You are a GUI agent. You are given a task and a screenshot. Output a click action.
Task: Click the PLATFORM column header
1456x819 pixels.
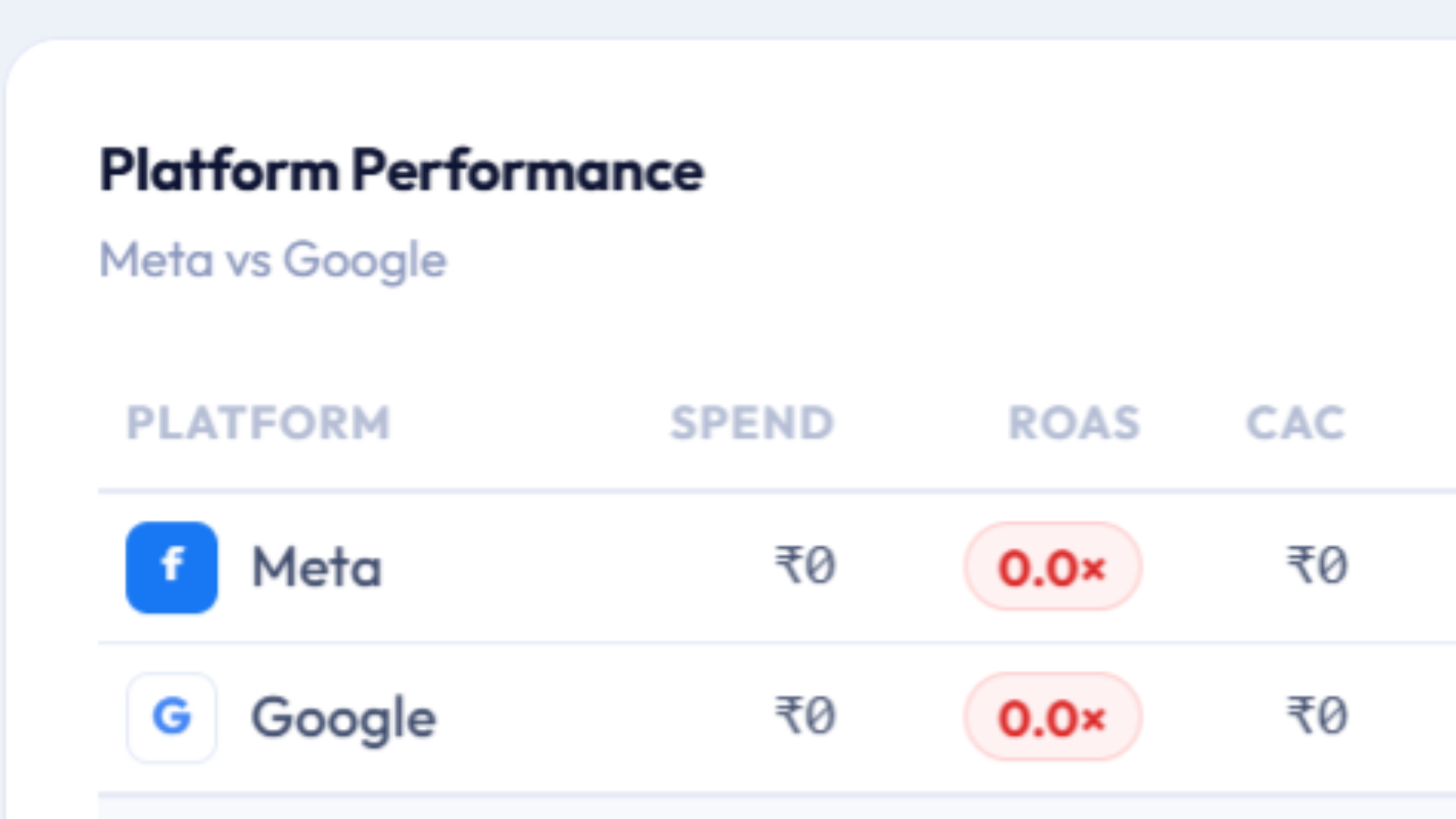click(258, 423)
